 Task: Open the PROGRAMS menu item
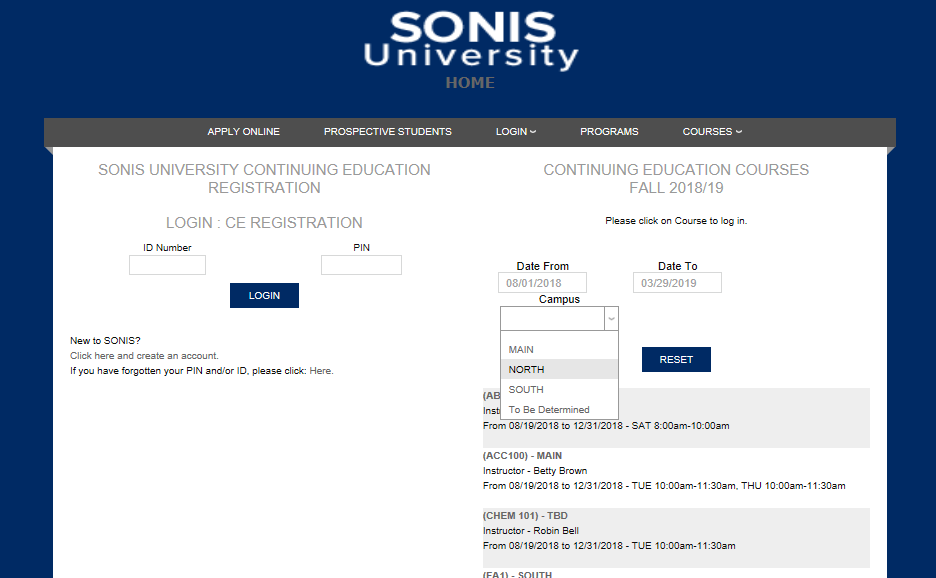609,132
